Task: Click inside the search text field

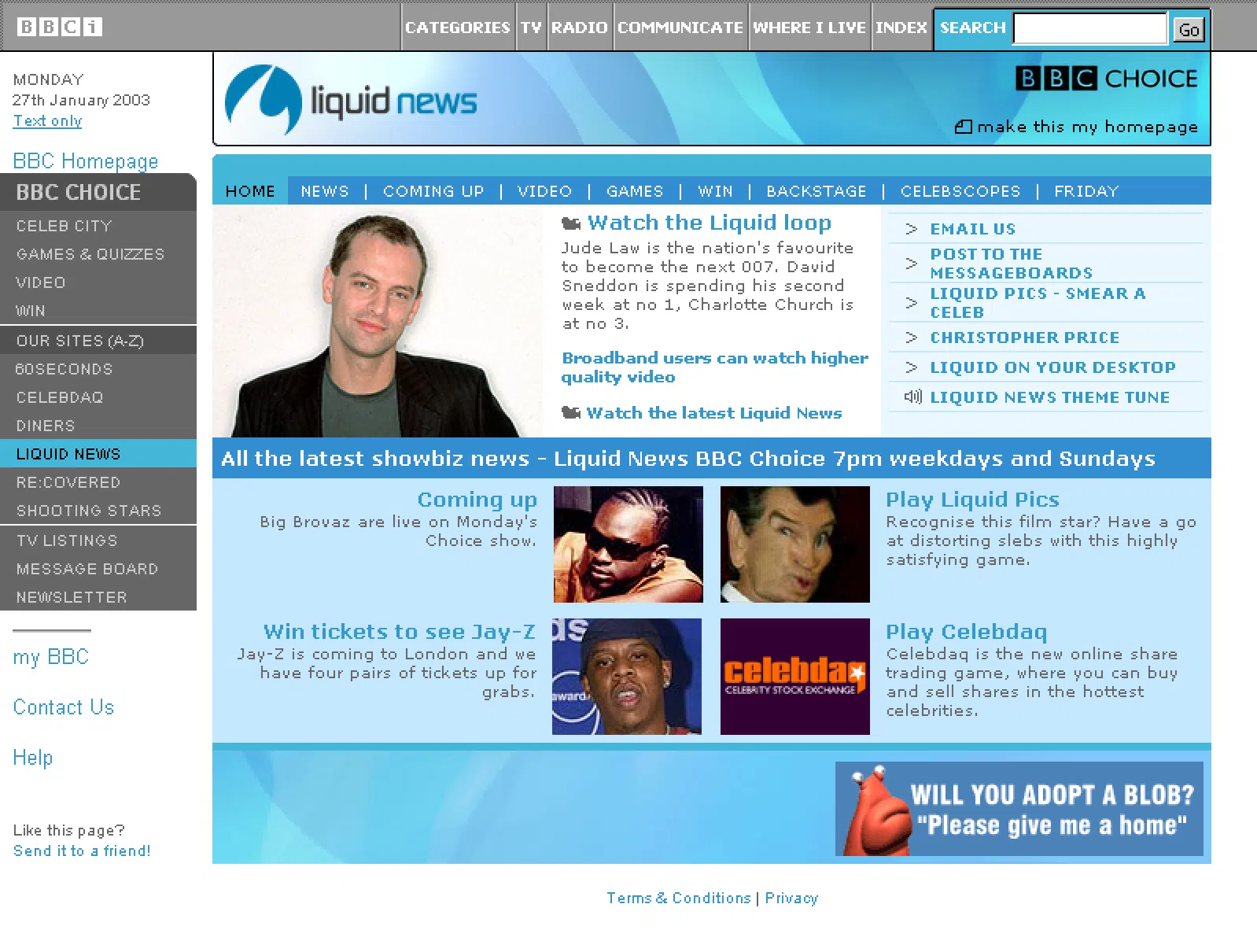Action: click(x=1089, y=29)
